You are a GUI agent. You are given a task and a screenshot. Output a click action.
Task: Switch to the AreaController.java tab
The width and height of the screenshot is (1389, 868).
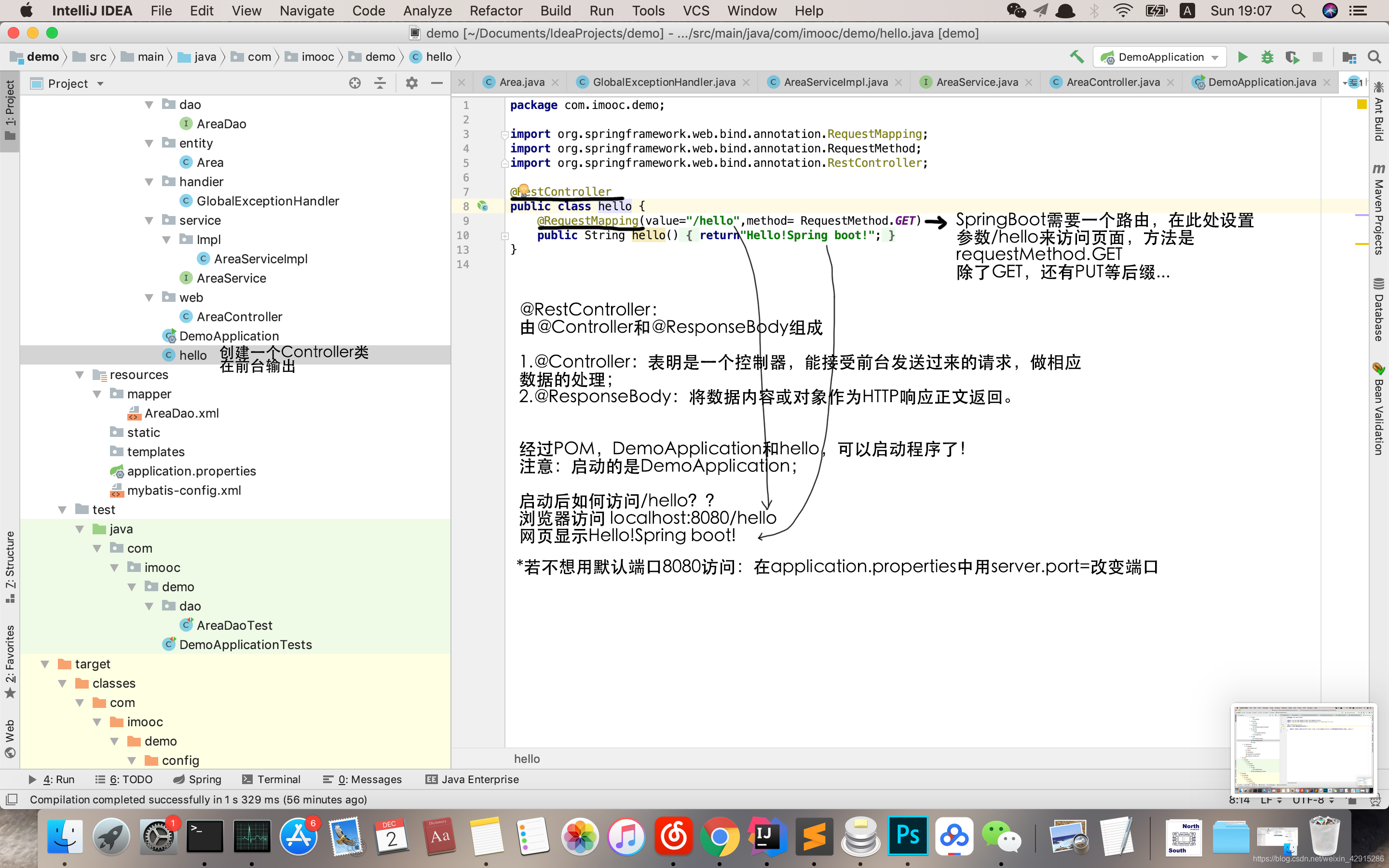tap(1112, 82)
